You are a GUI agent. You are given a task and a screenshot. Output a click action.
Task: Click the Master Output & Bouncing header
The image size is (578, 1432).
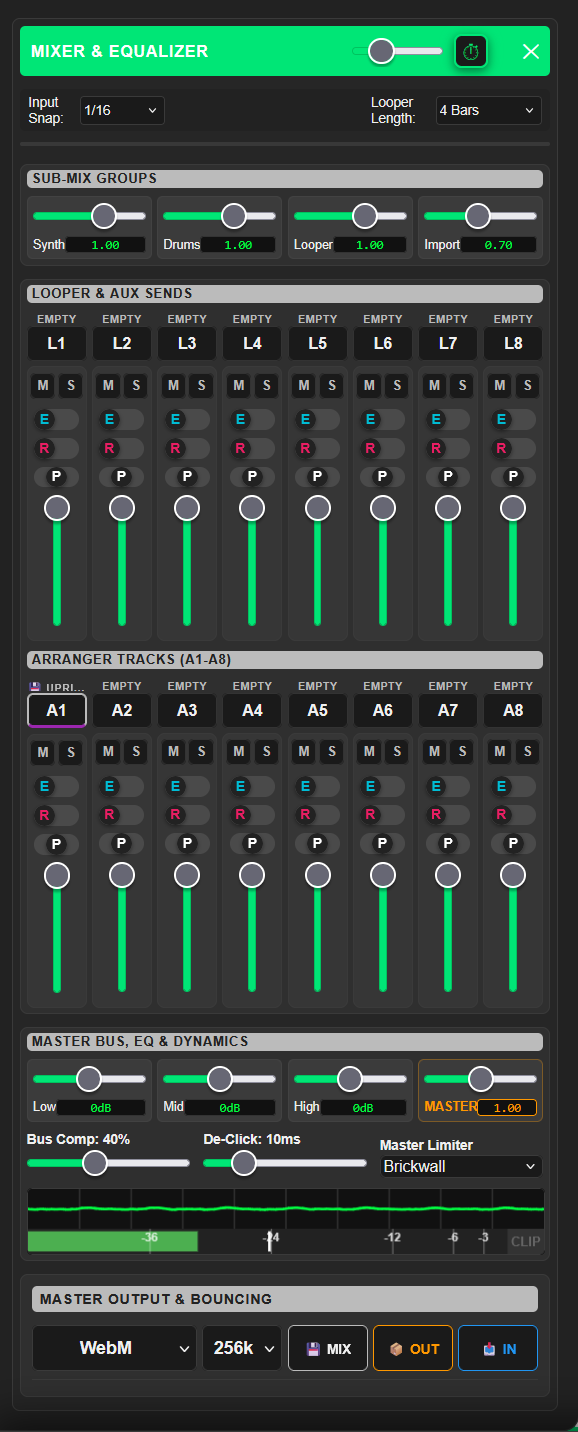[x=285, y=1299]
